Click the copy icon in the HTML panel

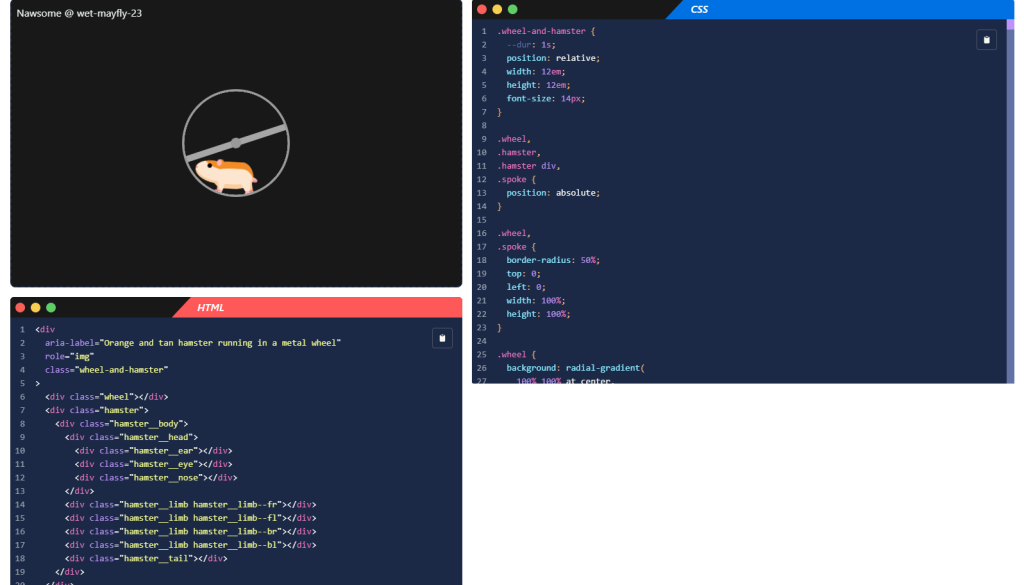tap(442, 338)
